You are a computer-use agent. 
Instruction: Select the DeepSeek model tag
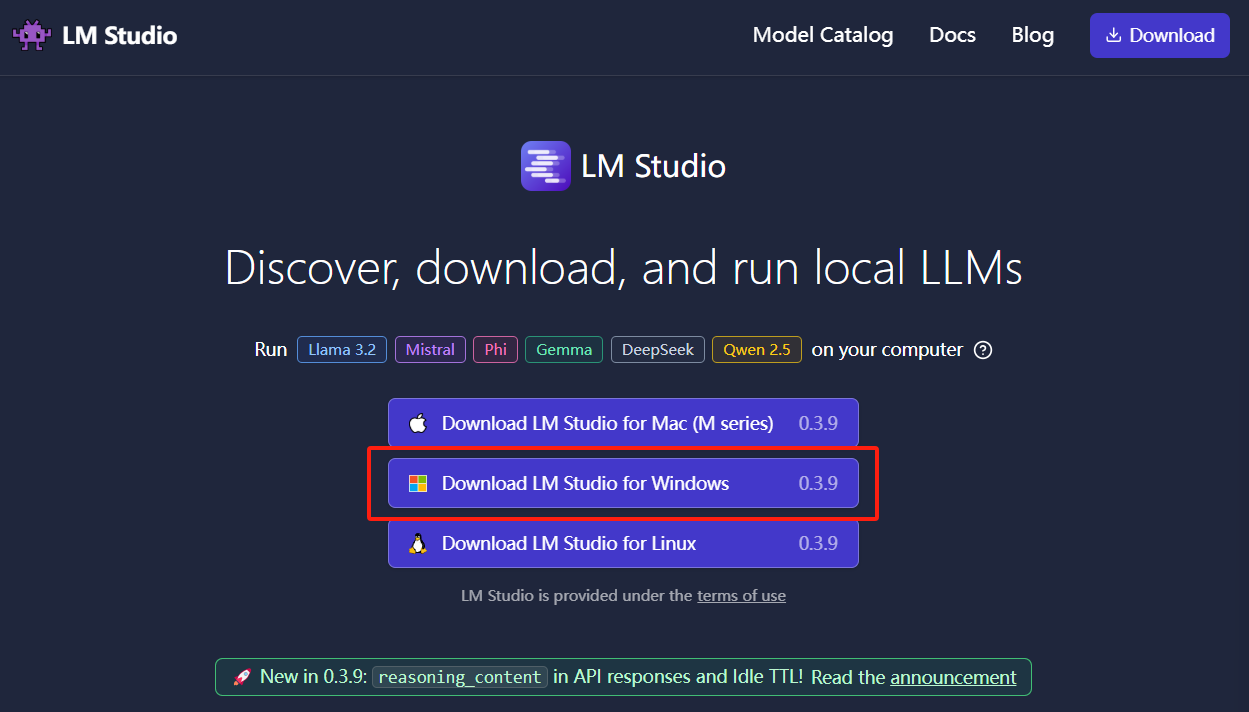[x=658, y=350]
